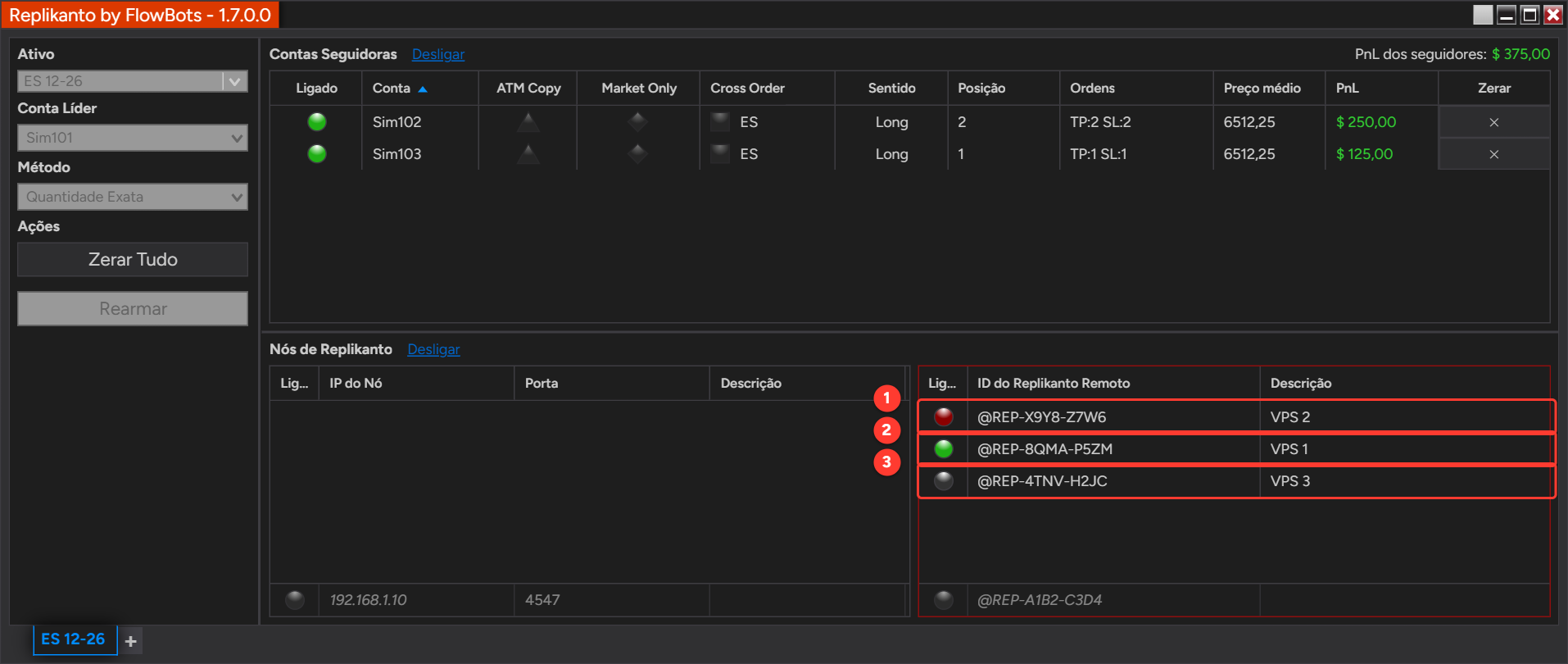The height and width of the screenshot is (664, 1568).
Task: Click the $ 250,00 PnL value
Action: (1366, 122)
